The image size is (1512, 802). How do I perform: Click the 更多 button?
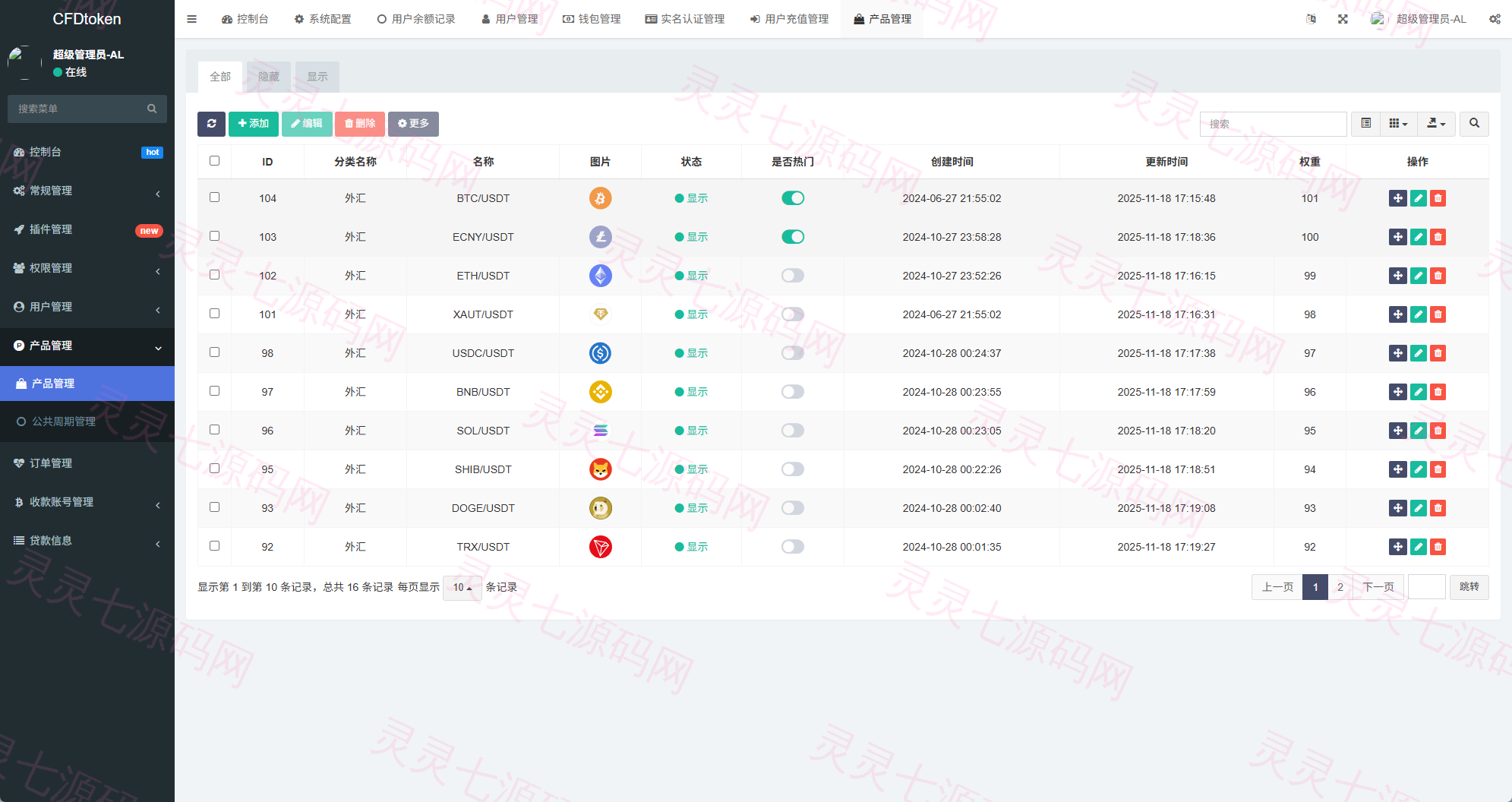coord(413,124)
